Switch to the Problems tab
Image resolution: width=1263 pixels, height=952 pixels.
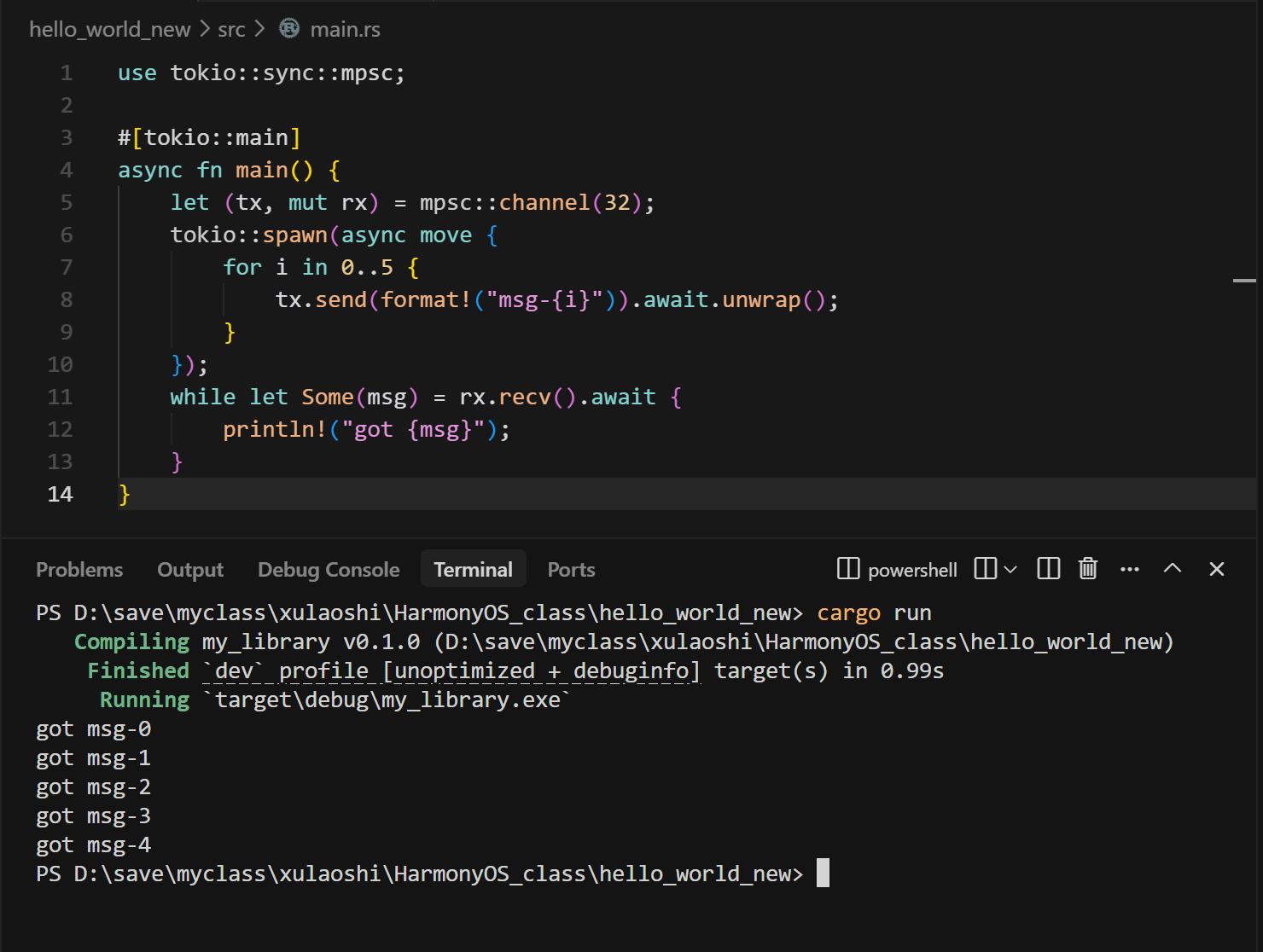coord(79,570)
